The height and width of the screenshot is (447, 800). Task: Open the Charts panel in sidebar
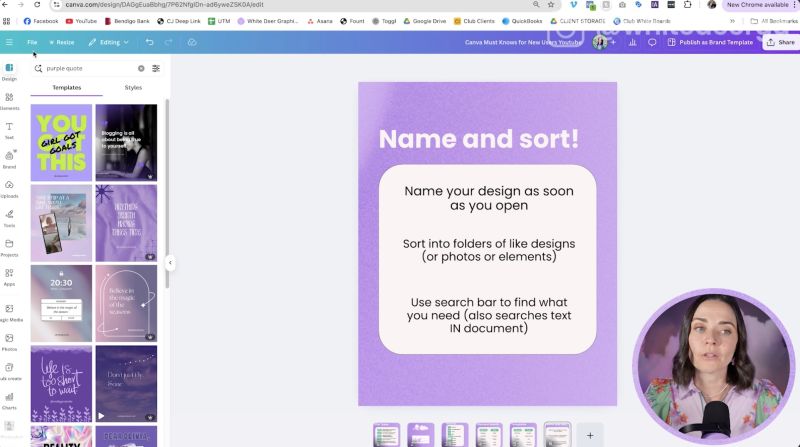pyautogui.click(x=9, y=401)
